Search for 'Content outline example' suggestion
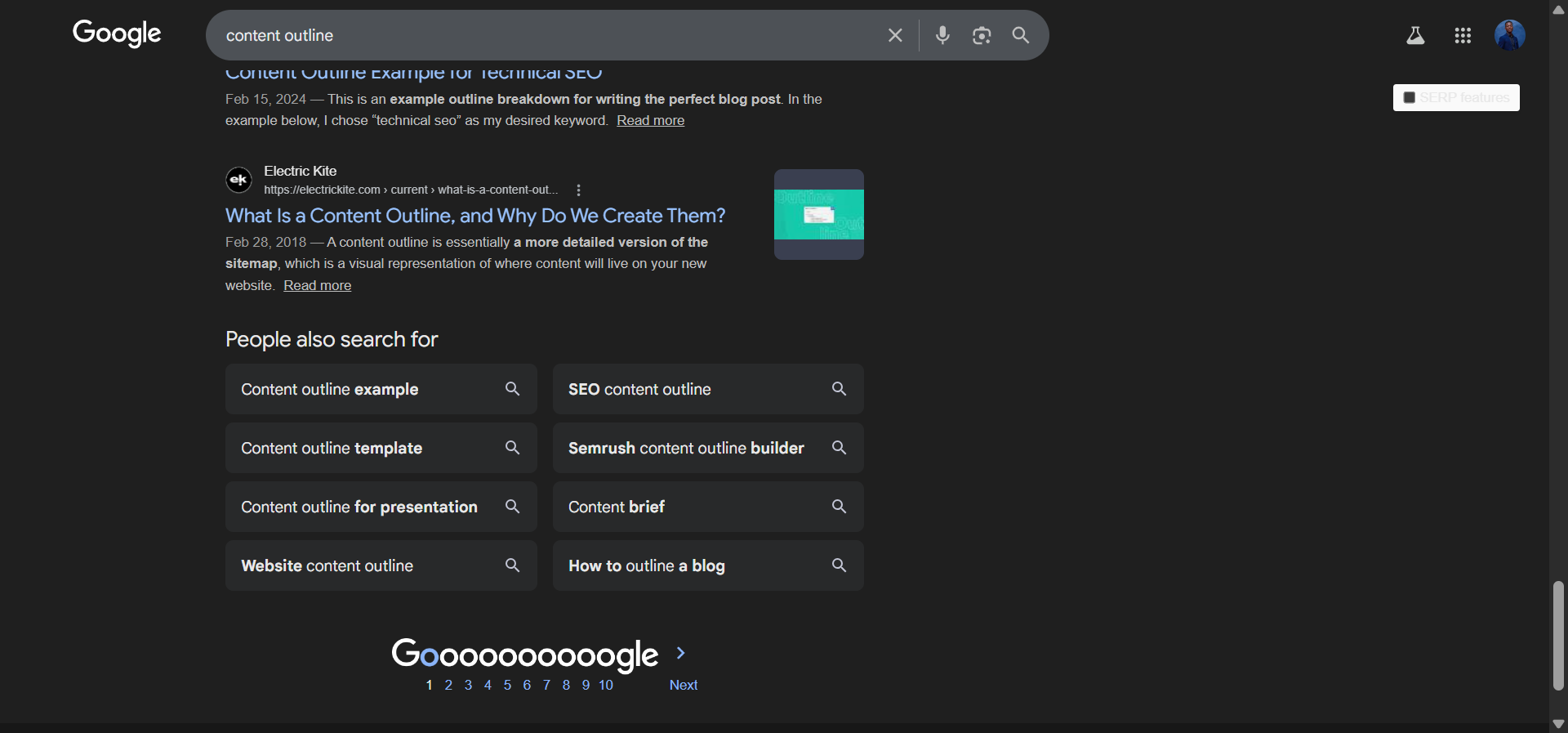The width and height of the screenshot is (1568, 733). point(381,389)
